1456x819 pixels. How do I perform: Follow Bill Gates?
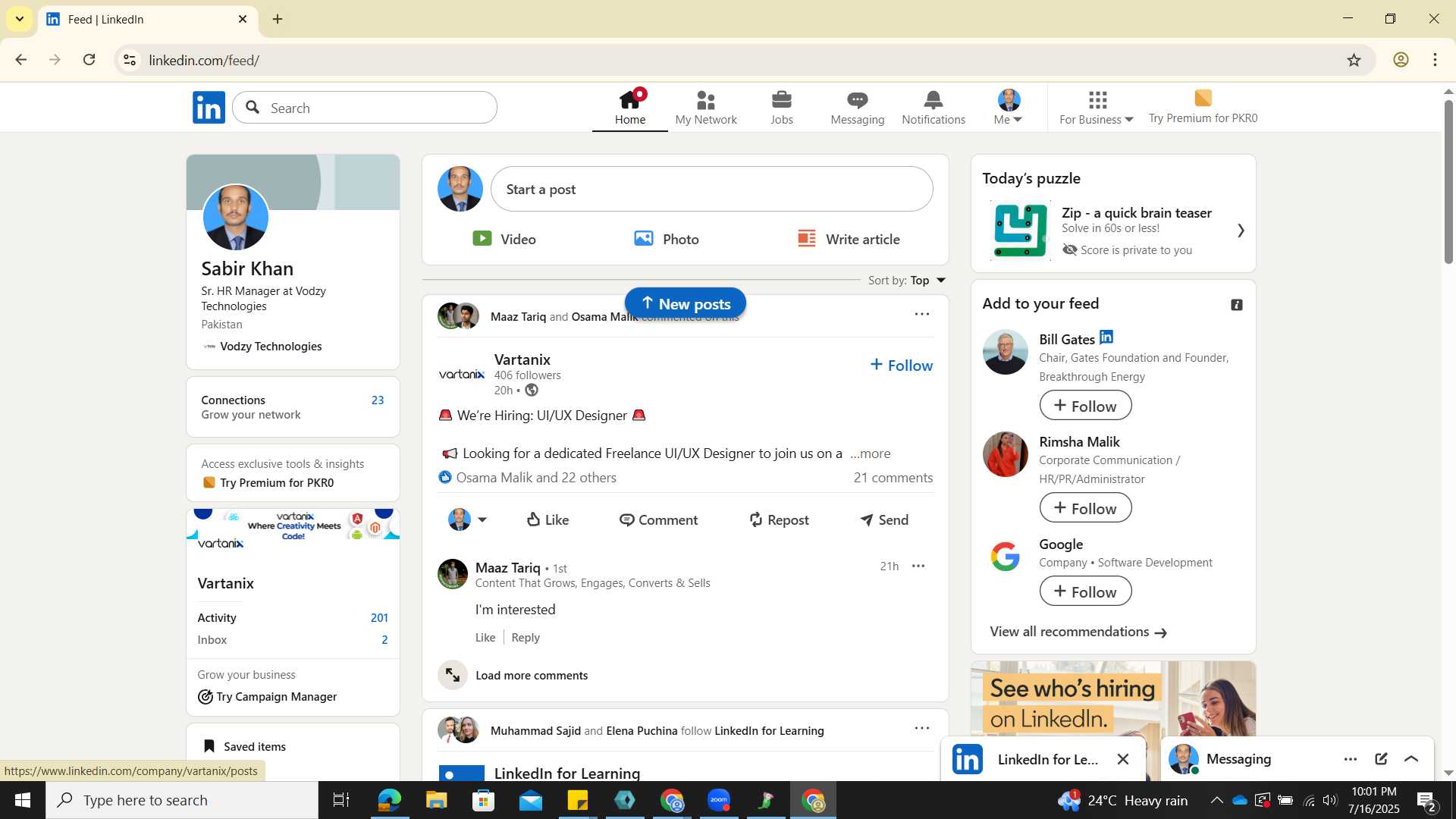tap(1085, 406)
